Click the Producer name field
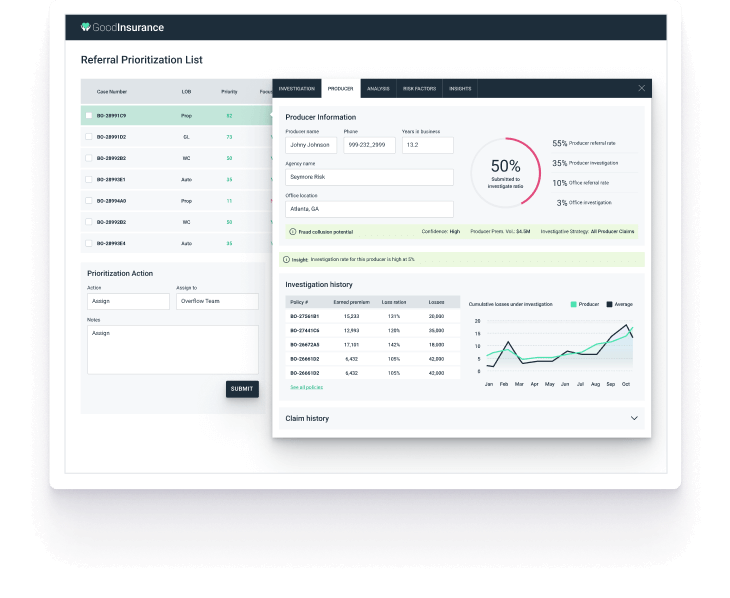The height and width of the screenshot is (598, 730). pos(311,145)
